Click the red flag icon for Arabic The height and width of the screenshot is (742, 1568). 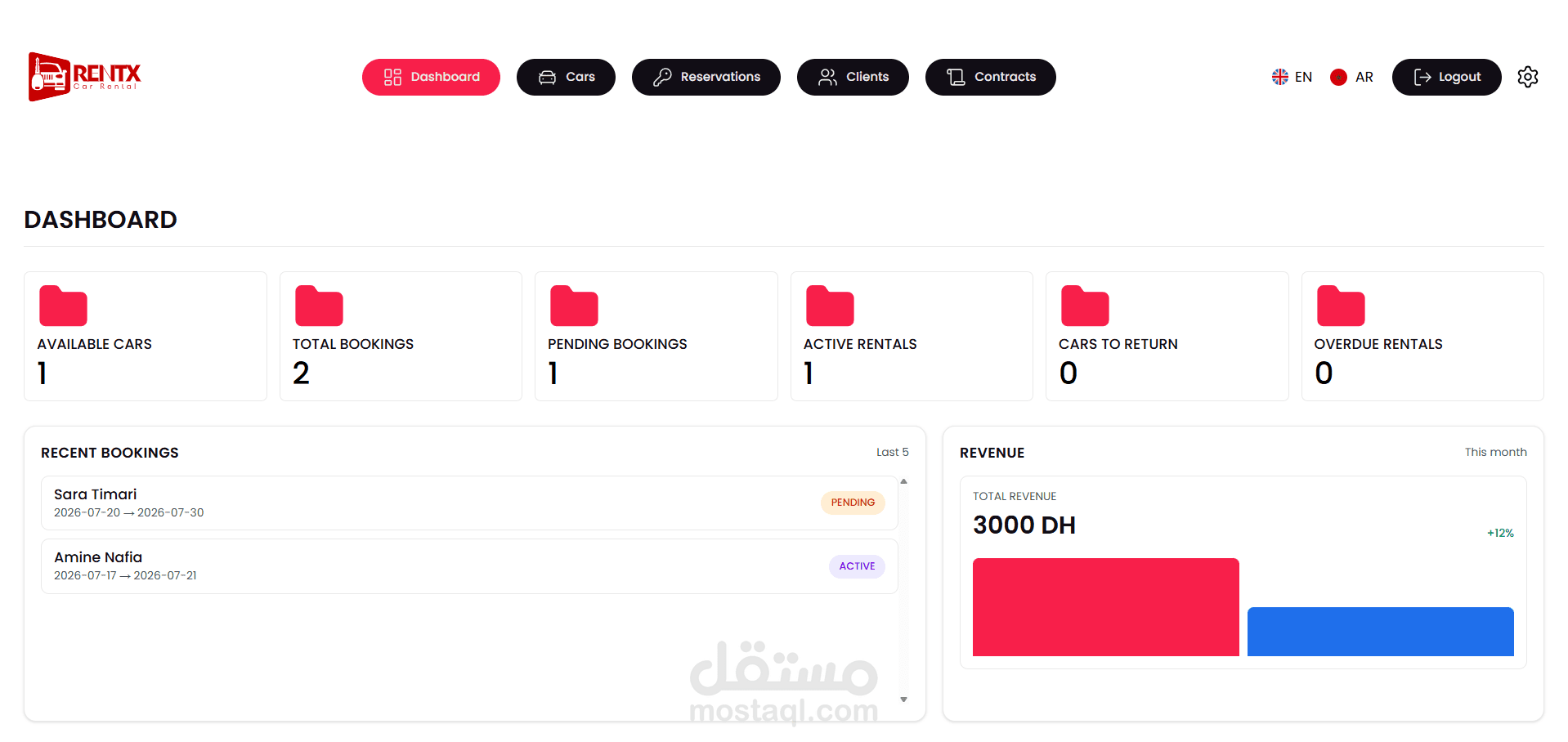(x=1338, y=77)
